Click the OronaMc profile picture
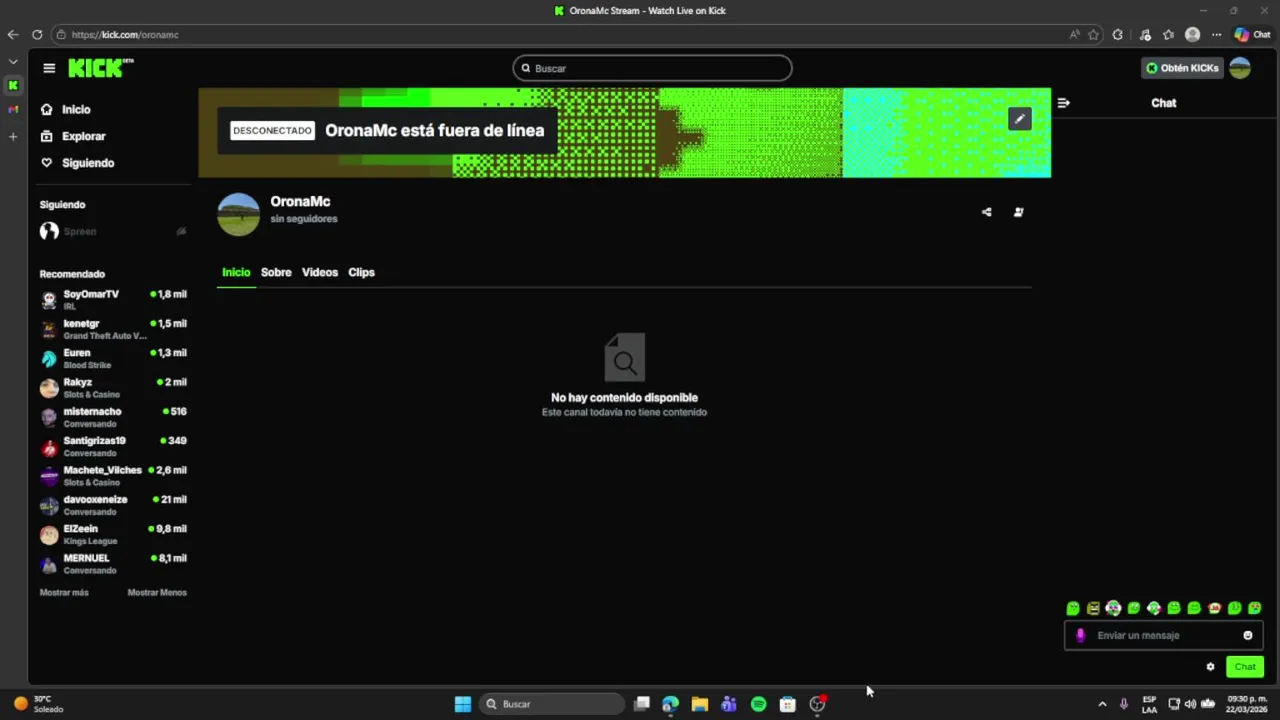The height and width of the screenshot is (720, 1280). pyautogui.click(x=238, y=214)
